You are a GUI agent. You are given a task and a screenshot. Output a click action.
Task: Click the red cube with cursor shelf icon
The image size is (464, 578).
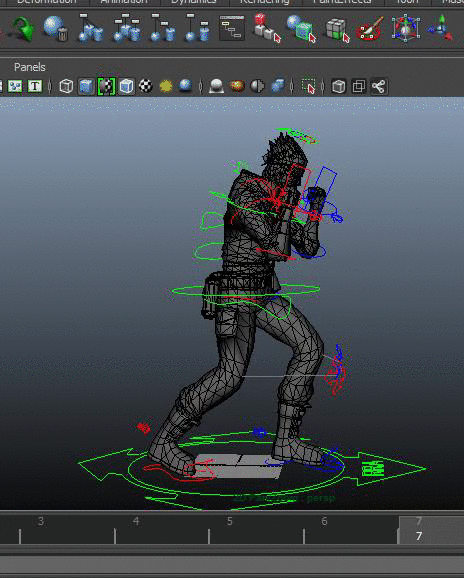coord(267,28)
